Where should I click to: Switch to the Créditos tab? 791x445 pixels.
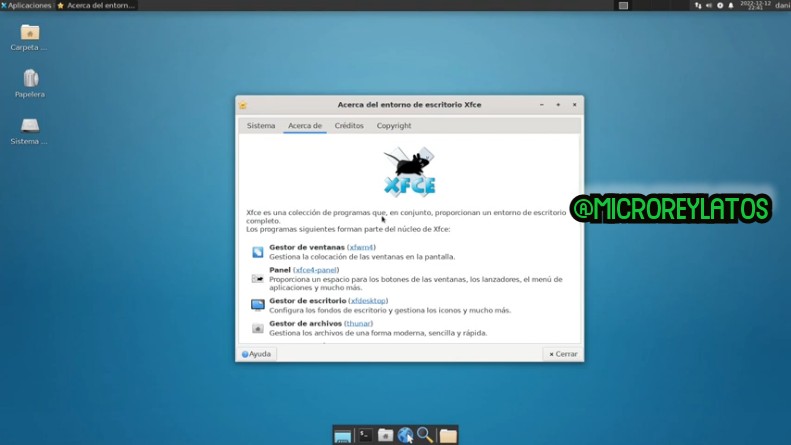click(349, 126)
